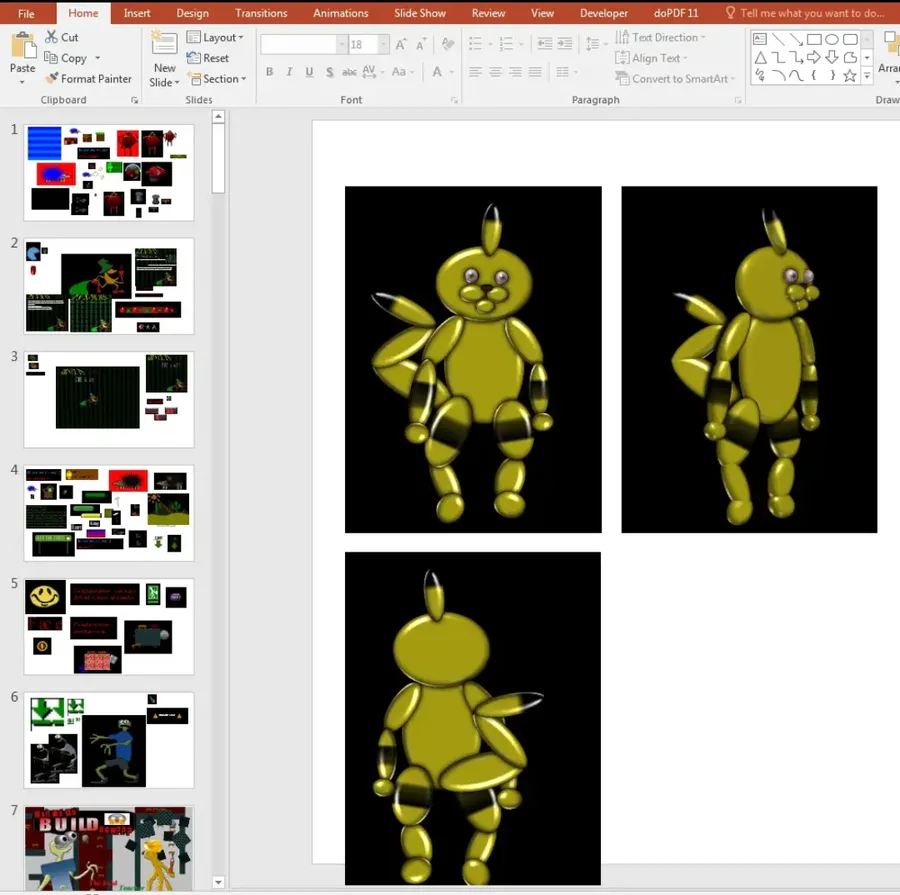The height and width of the screenshot is (895, 900).
Task: Toggle Strikethrough formatting
Action: [x=349, y=72]
